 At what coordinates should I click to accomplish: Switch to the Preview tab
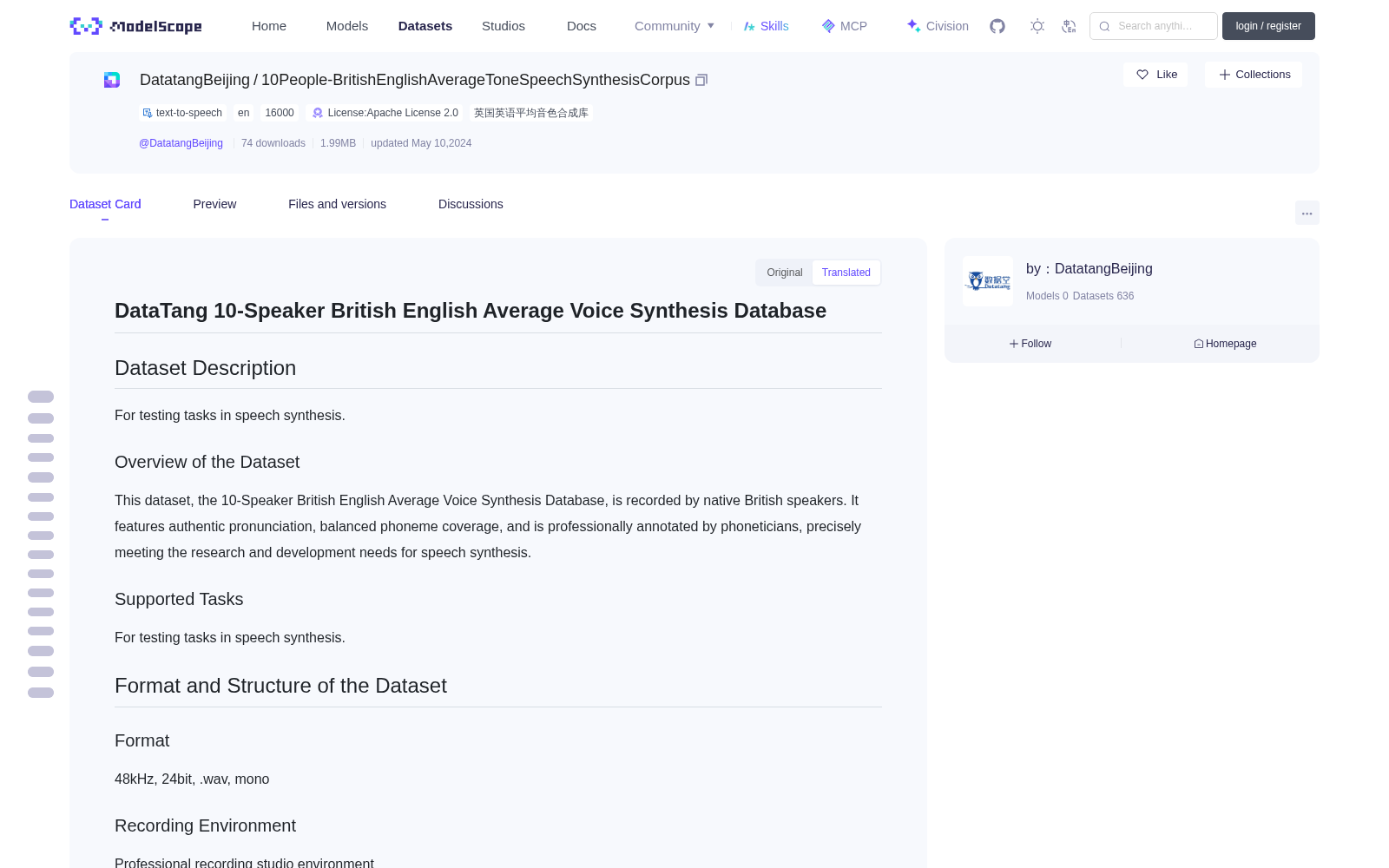(214, 204)
